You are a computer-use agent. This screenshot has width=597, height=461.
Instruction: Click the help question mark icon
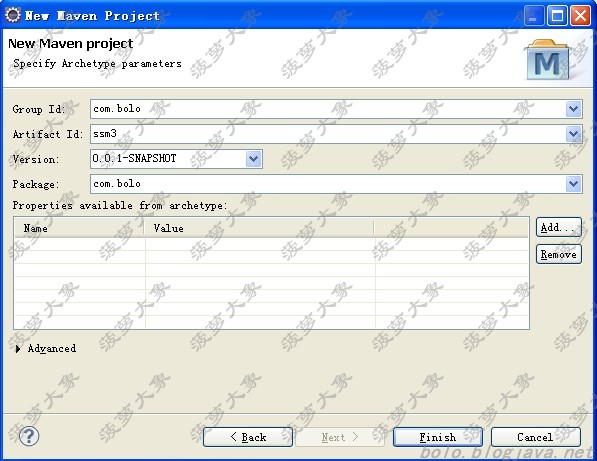click(29, 436)
